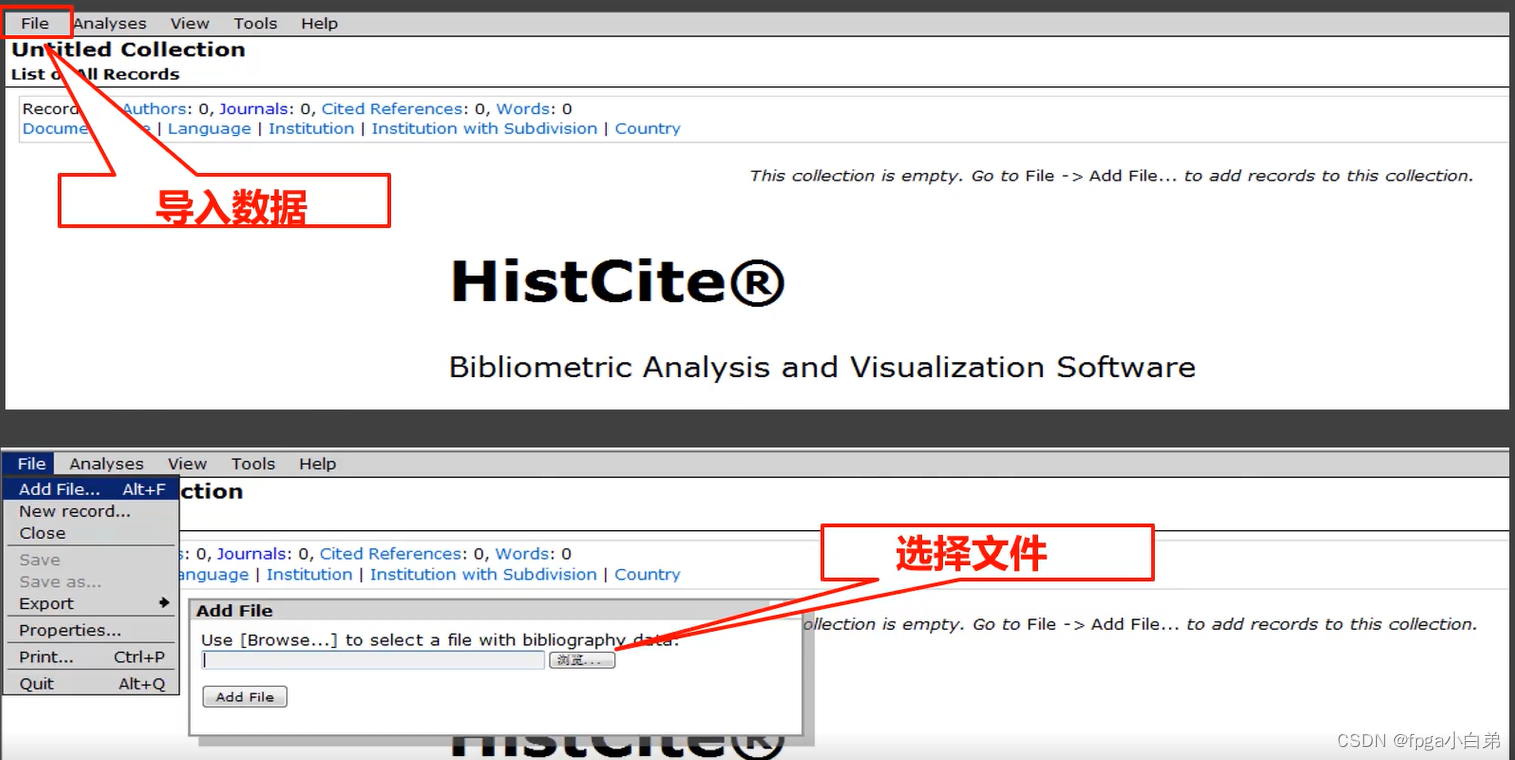This screenshot has height=760, width=1515.
Task: Click the 'Add File' dialog title bar
Action: tap(496, 611)
